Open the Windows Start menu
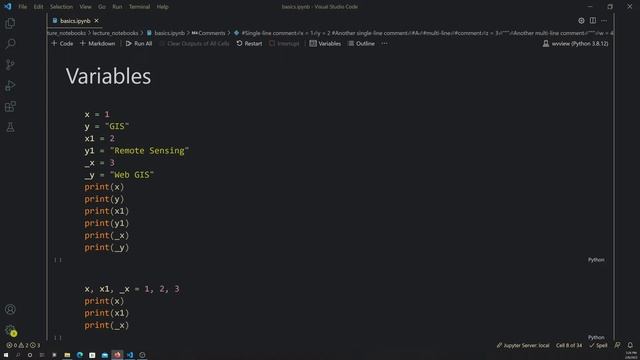 point(6,355)
